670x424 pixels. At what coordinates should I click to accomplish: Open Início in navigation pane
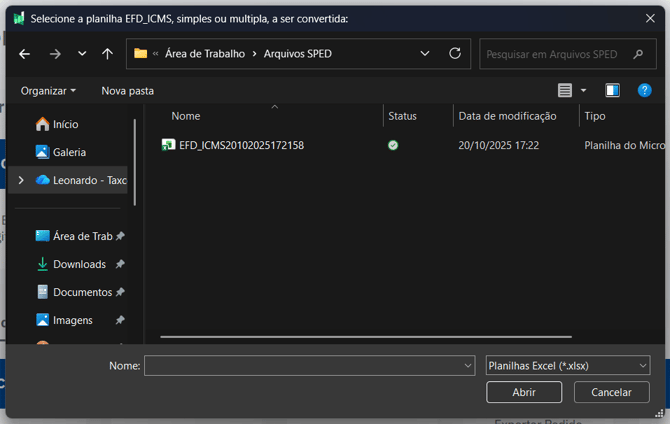[65, 124]
